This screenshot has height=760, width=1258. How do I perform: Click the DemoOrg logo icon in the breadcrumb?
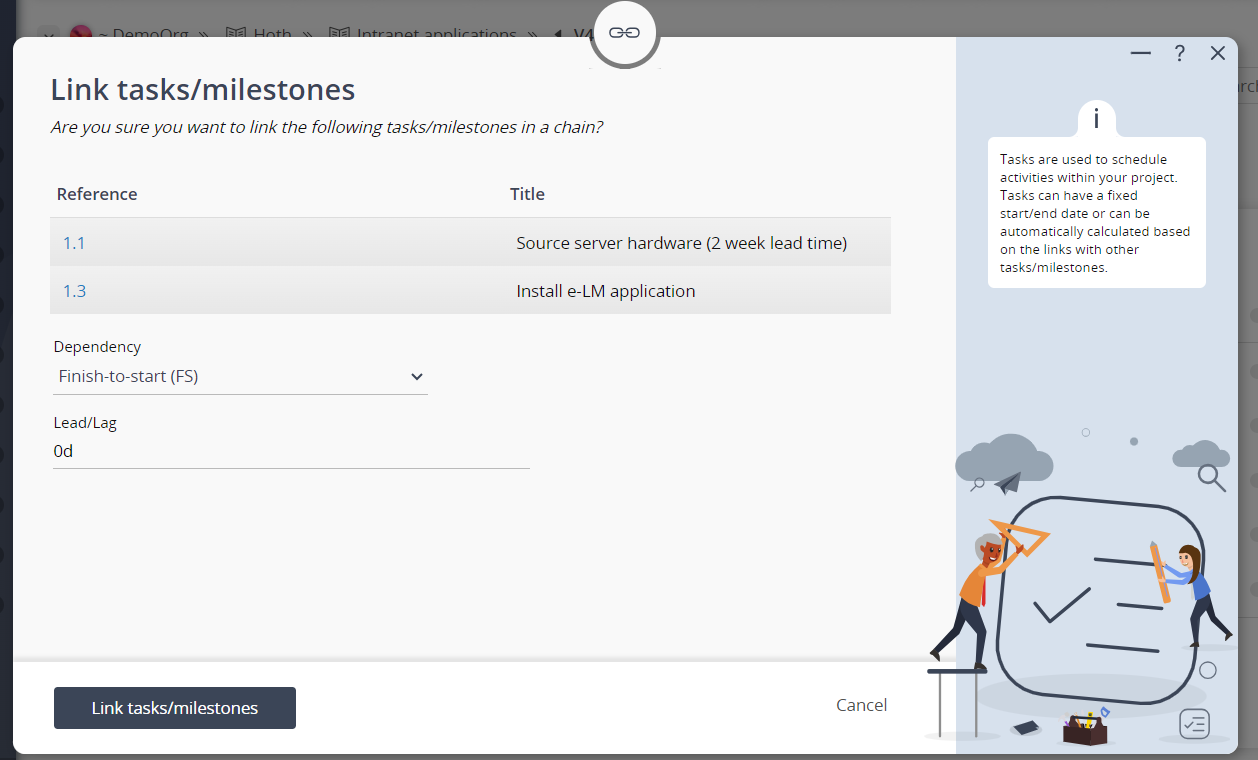click(81, 34)
